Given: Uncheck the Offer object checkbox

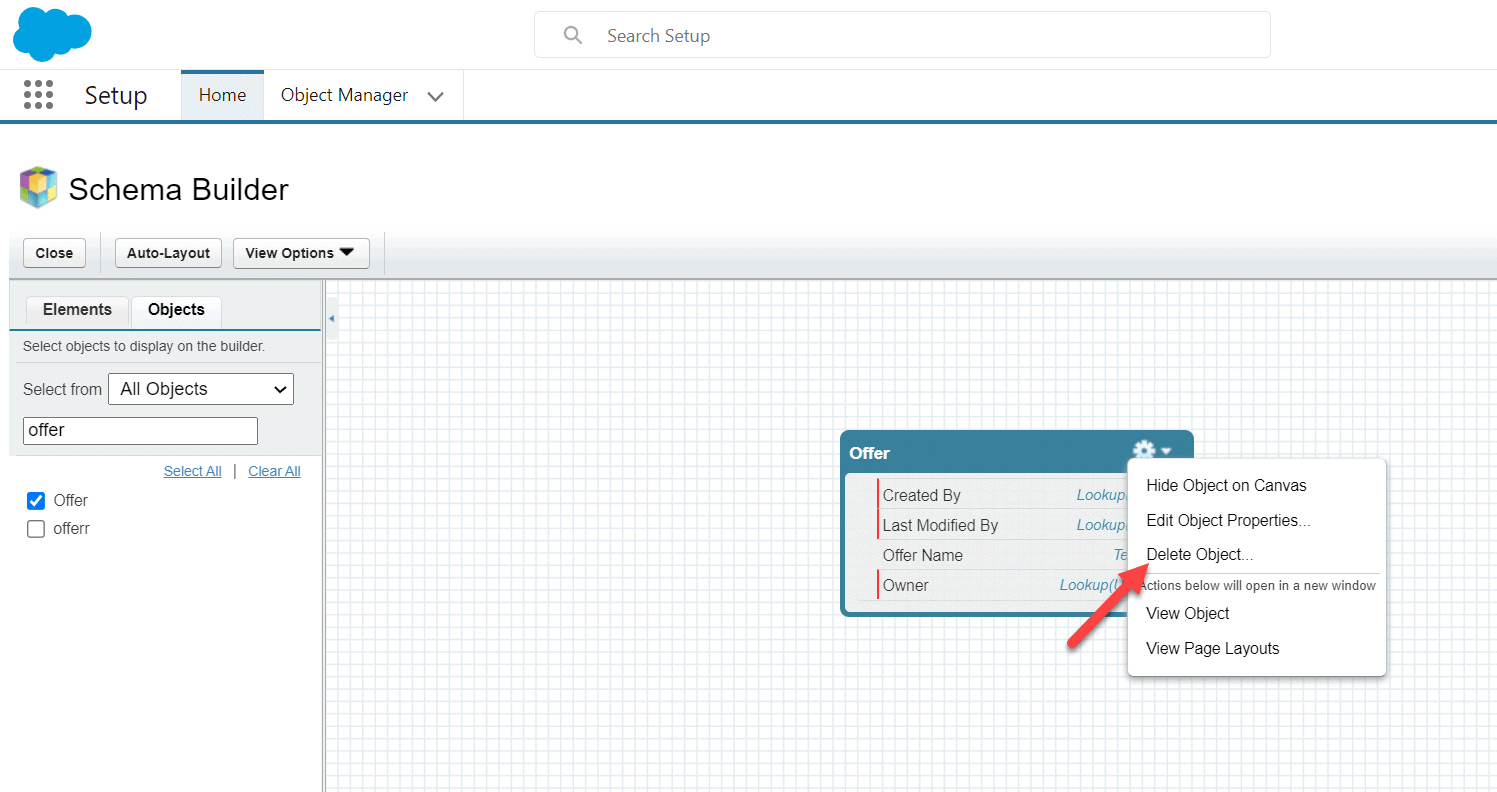Looking at the screenshot, I should (x=37, y=500).
